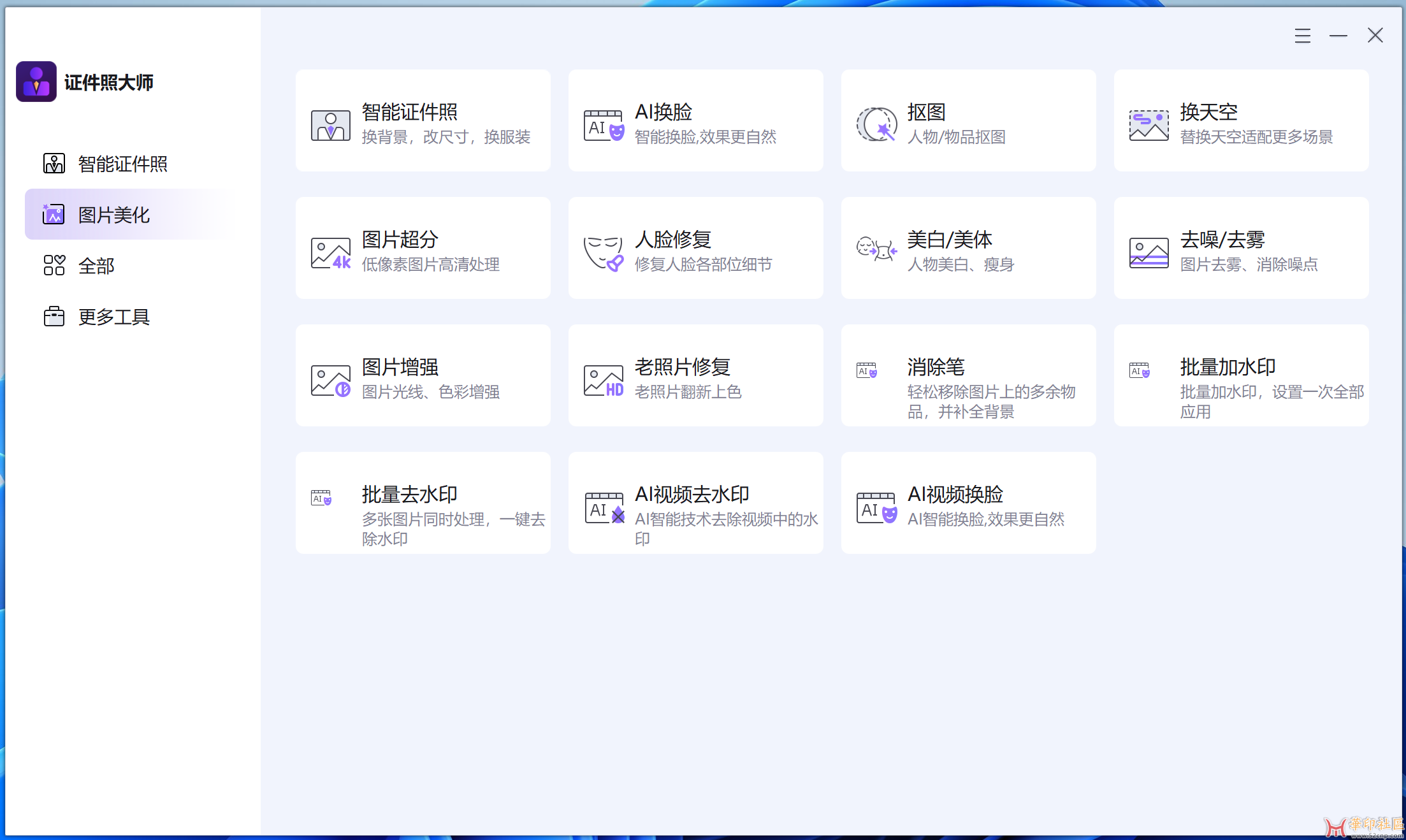Click the AI换脸 face swap icon
The width and height of the screenshot is (1406, 840).
[603, 125]
